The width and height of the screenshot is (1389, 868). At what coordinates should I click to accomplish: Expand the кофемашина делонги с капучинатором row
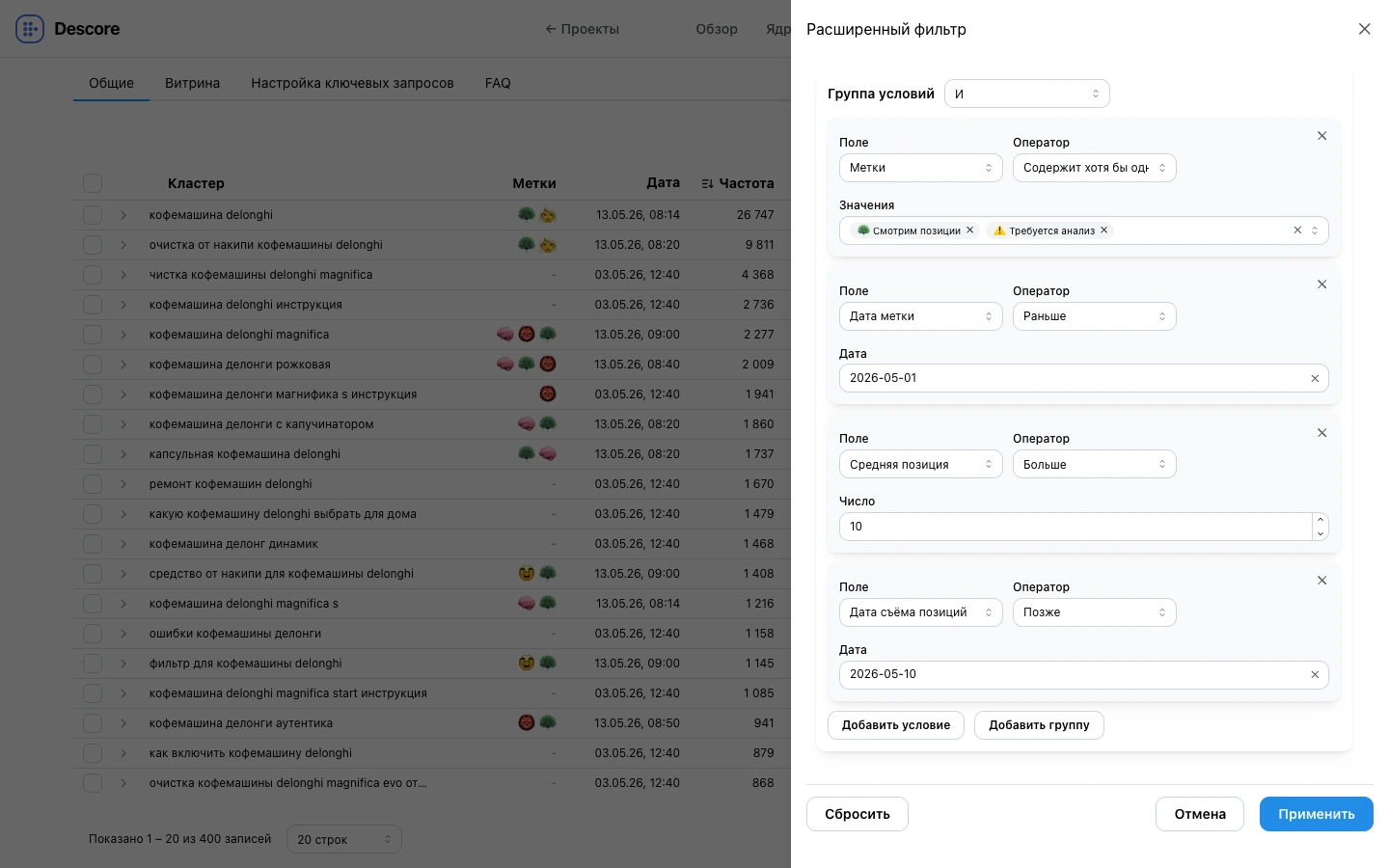pyautogui.click(x=123, y=424)
